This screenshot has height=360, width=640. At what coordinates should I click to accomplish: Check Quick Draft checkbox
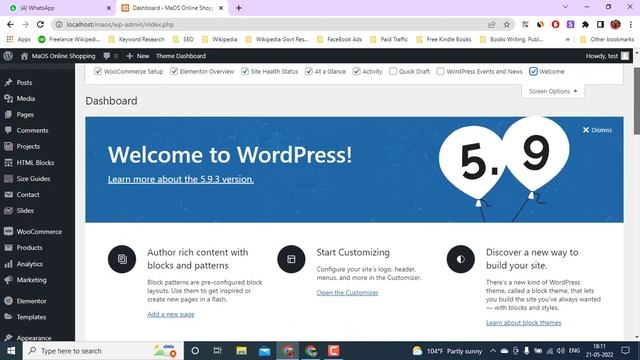[x=393, y=71]
